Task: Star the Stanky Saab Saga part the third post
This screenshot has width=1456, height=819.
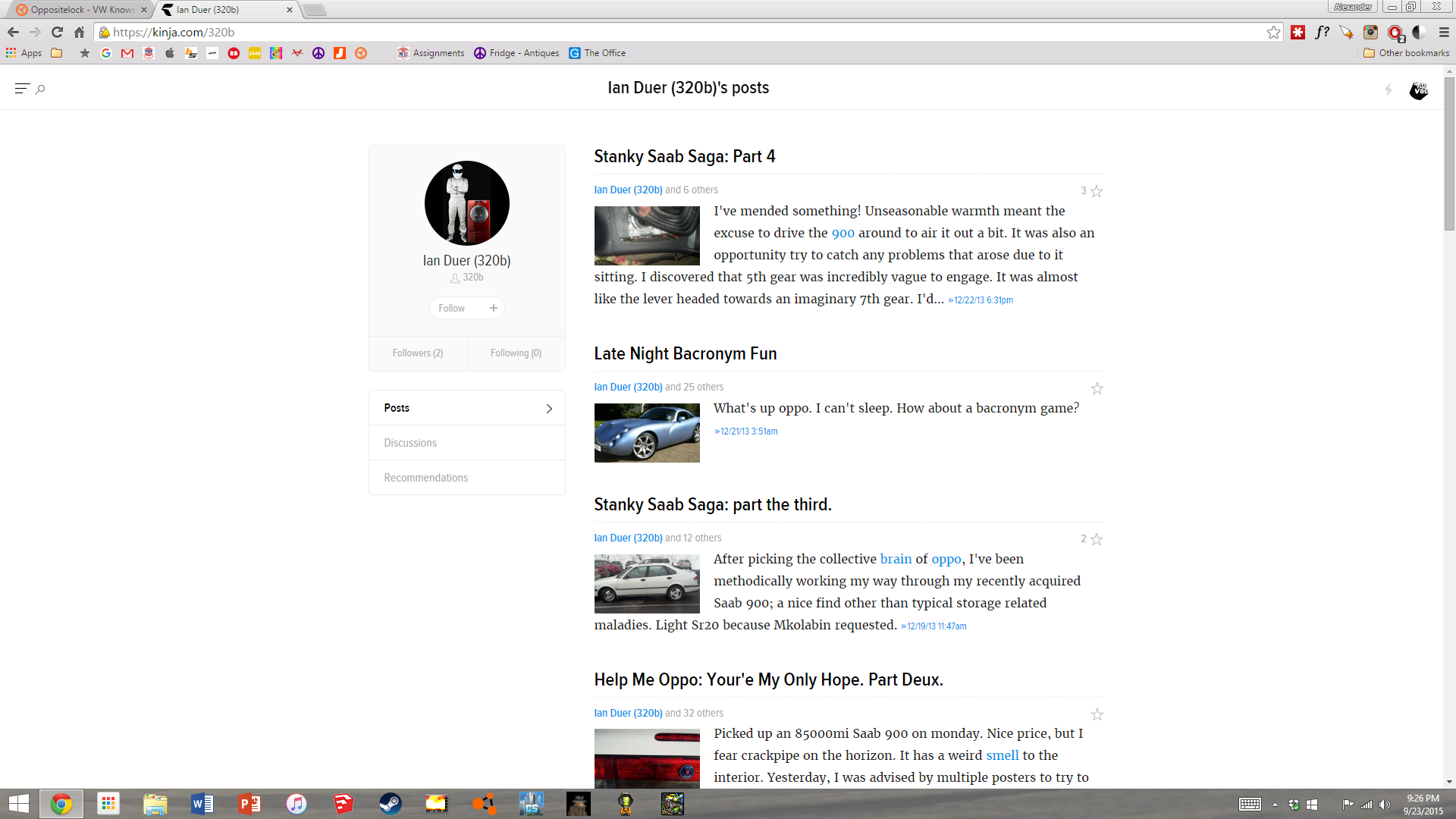Action: tap(1097, 539)
